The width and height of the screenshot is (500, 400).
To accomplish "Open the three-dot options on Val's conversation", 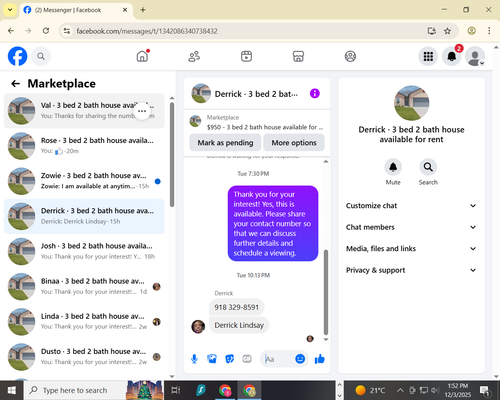I will click(x=142, y=111).
